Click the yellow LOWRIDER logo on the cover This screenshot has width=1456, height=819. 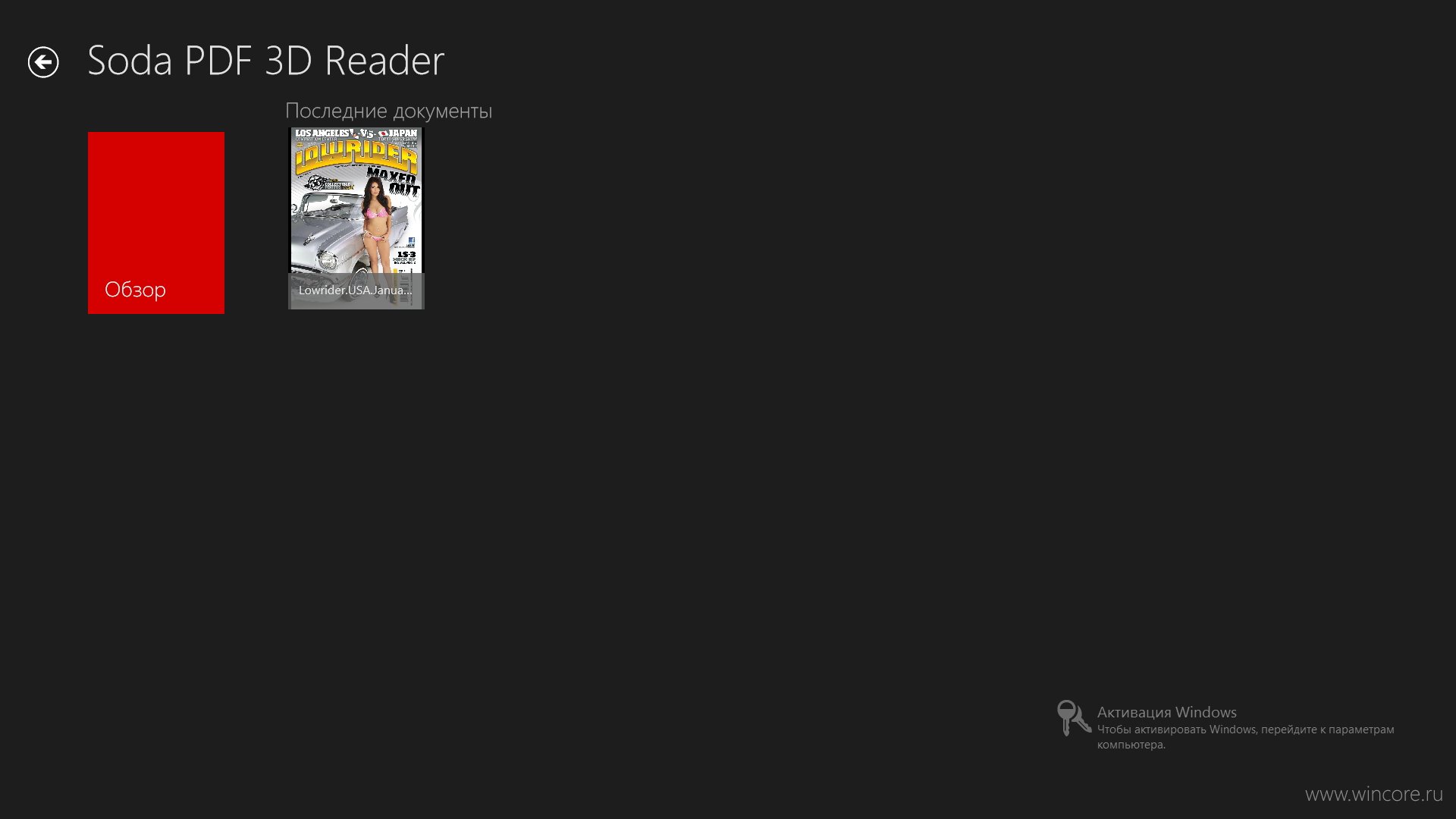(356, 157)
